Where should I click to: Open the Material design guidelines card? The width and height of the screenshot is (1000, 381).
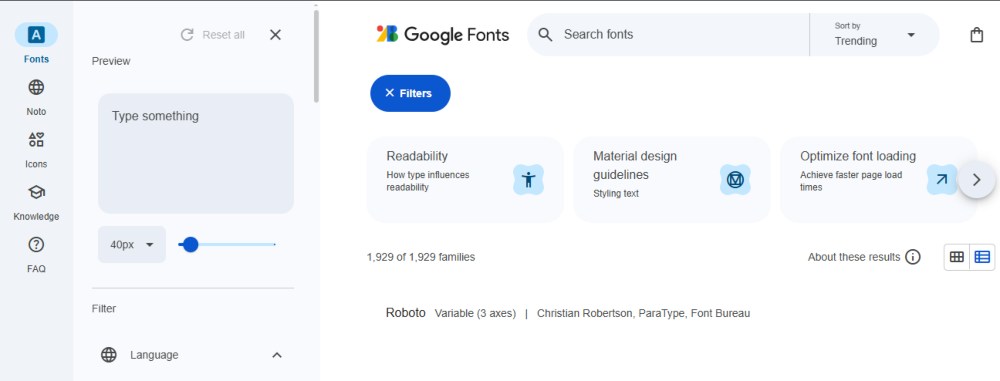672,180
